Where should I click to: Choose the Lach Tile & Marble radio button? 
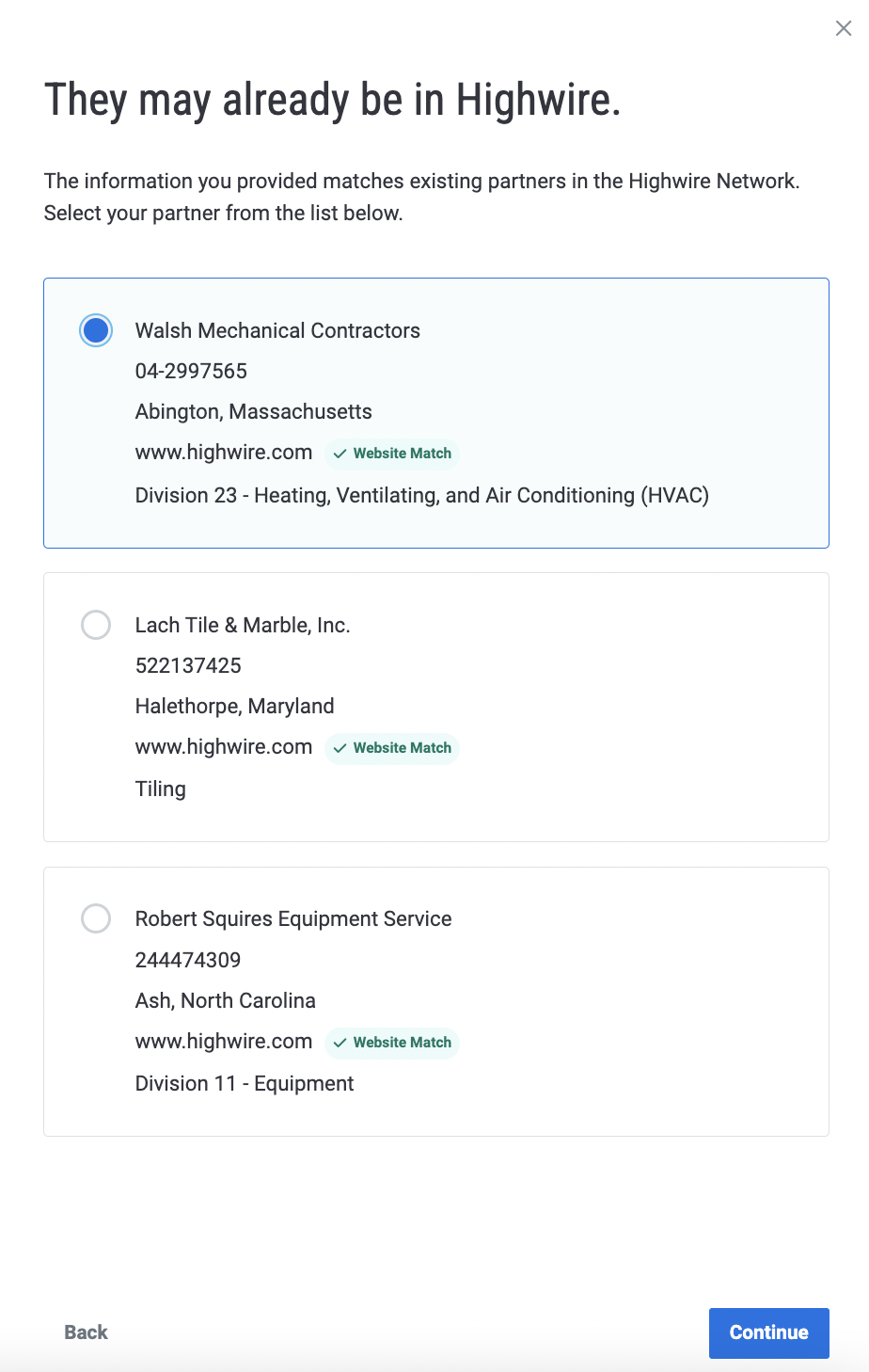click(x=96, y=625)
